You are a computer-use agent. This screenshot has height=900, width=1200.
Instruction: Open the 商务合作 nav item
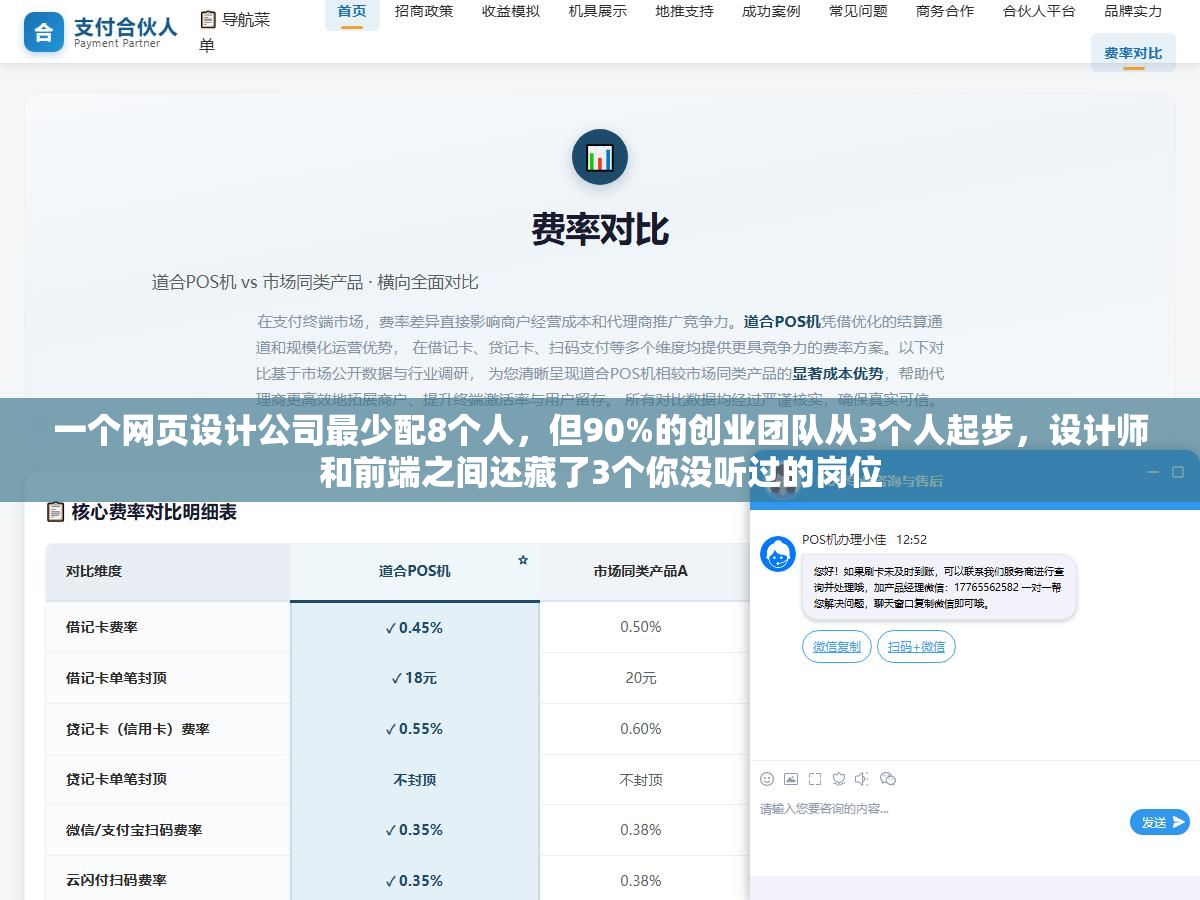pos(945,12)
